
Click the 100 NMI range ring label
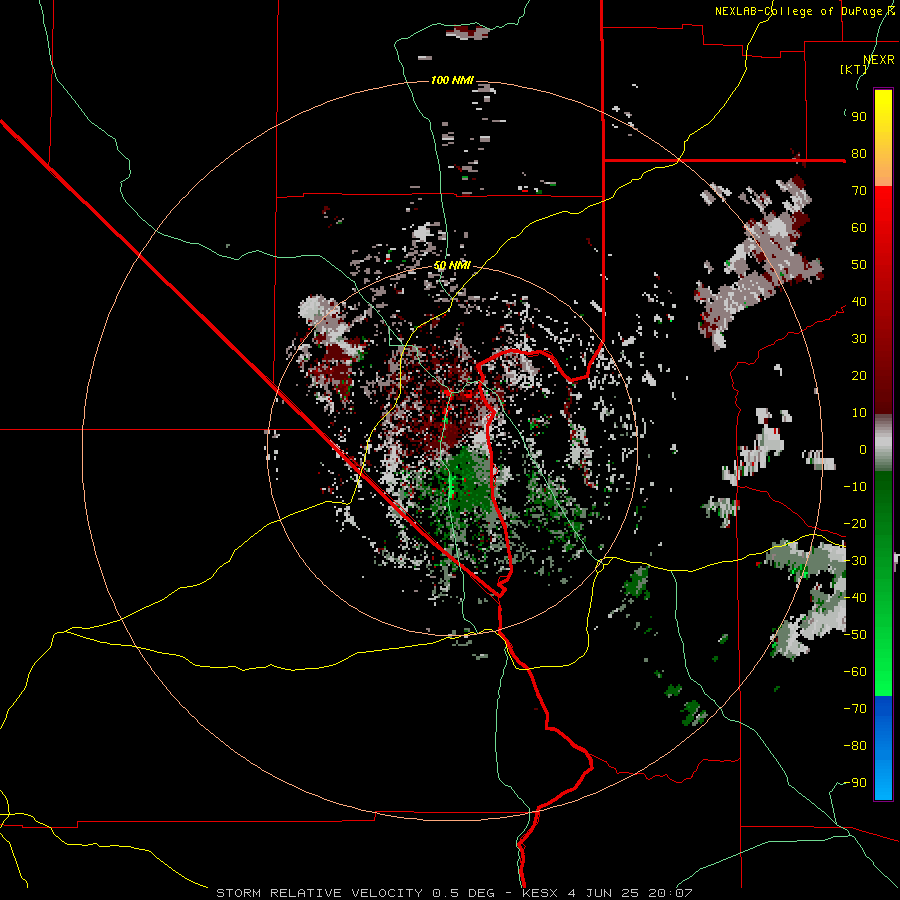pos(452,80)
